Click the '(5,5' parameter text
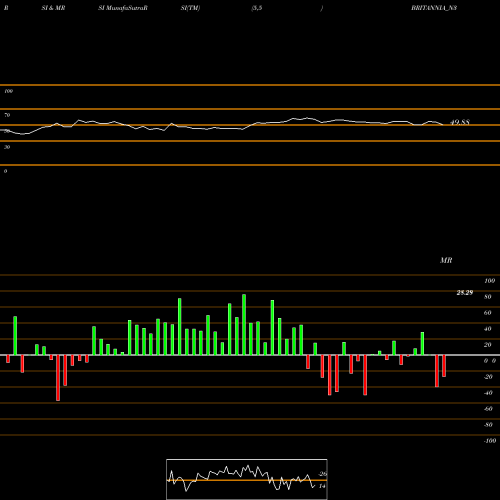This screenshot has height=500, width=500. click(257, 8)
